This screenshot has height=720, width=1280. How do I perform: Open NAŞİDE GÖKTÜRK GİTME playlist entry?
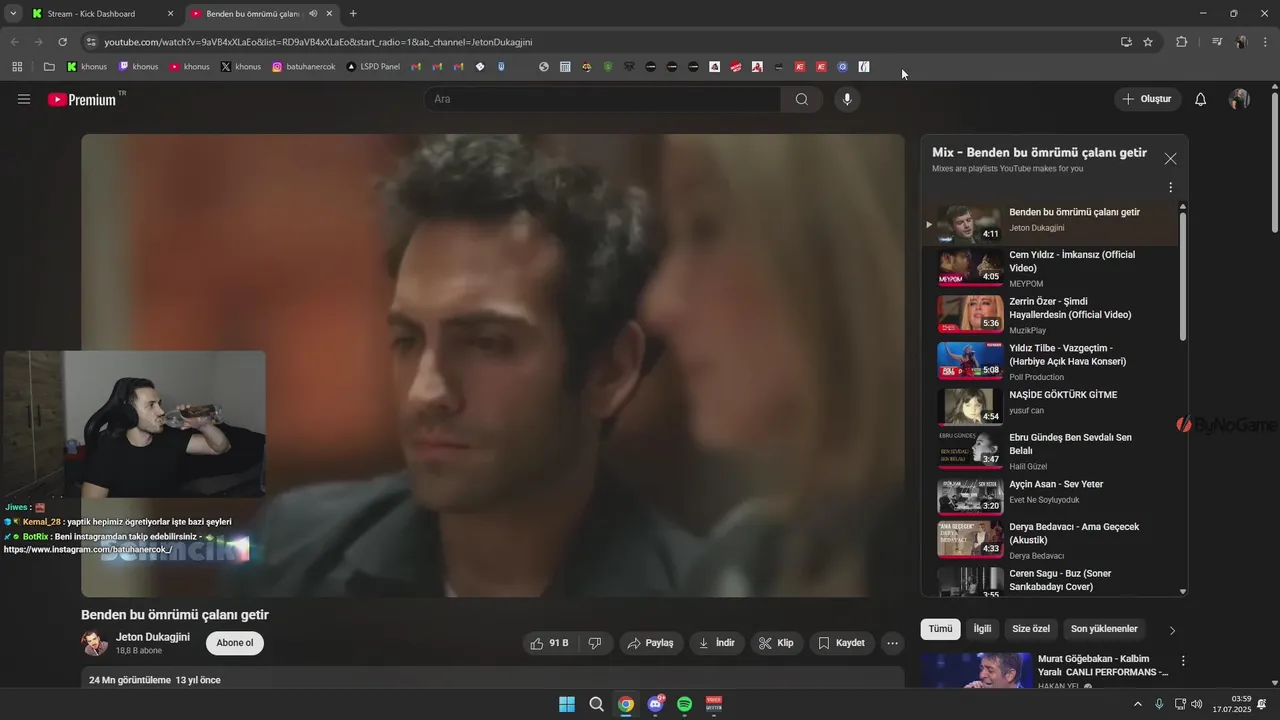click(1050, 405)
